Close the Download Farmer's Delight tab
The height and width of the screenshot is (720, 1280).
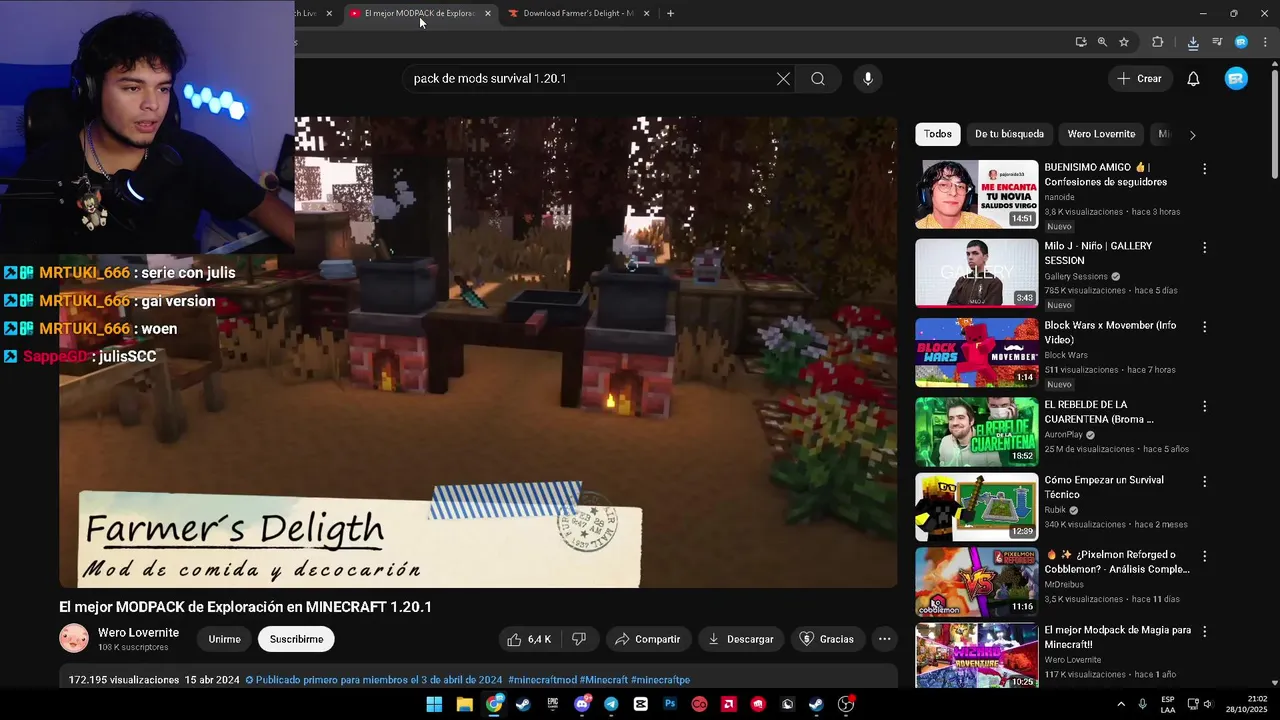tap(646, 13)
